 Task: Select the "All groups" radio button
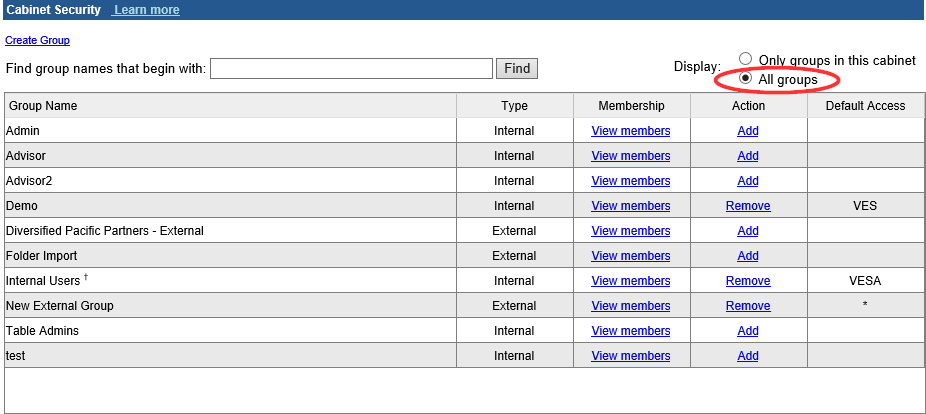pyautogui.click(x=745, y=79)
